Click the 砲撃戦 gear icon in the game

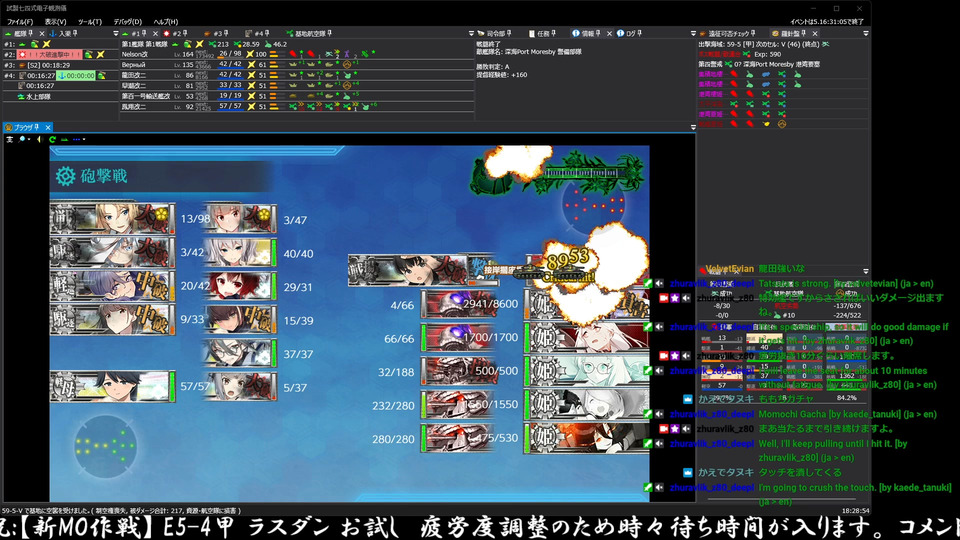tap(66, 176)
